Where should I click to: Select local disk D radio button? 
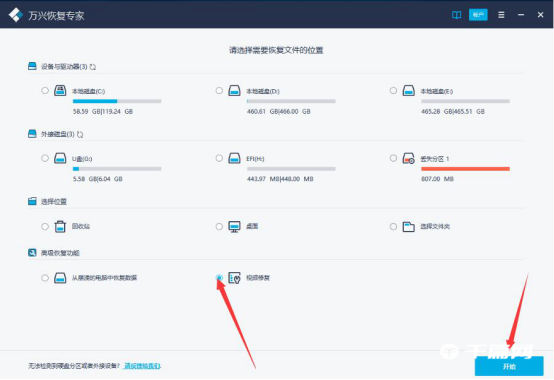coord(219,90)
